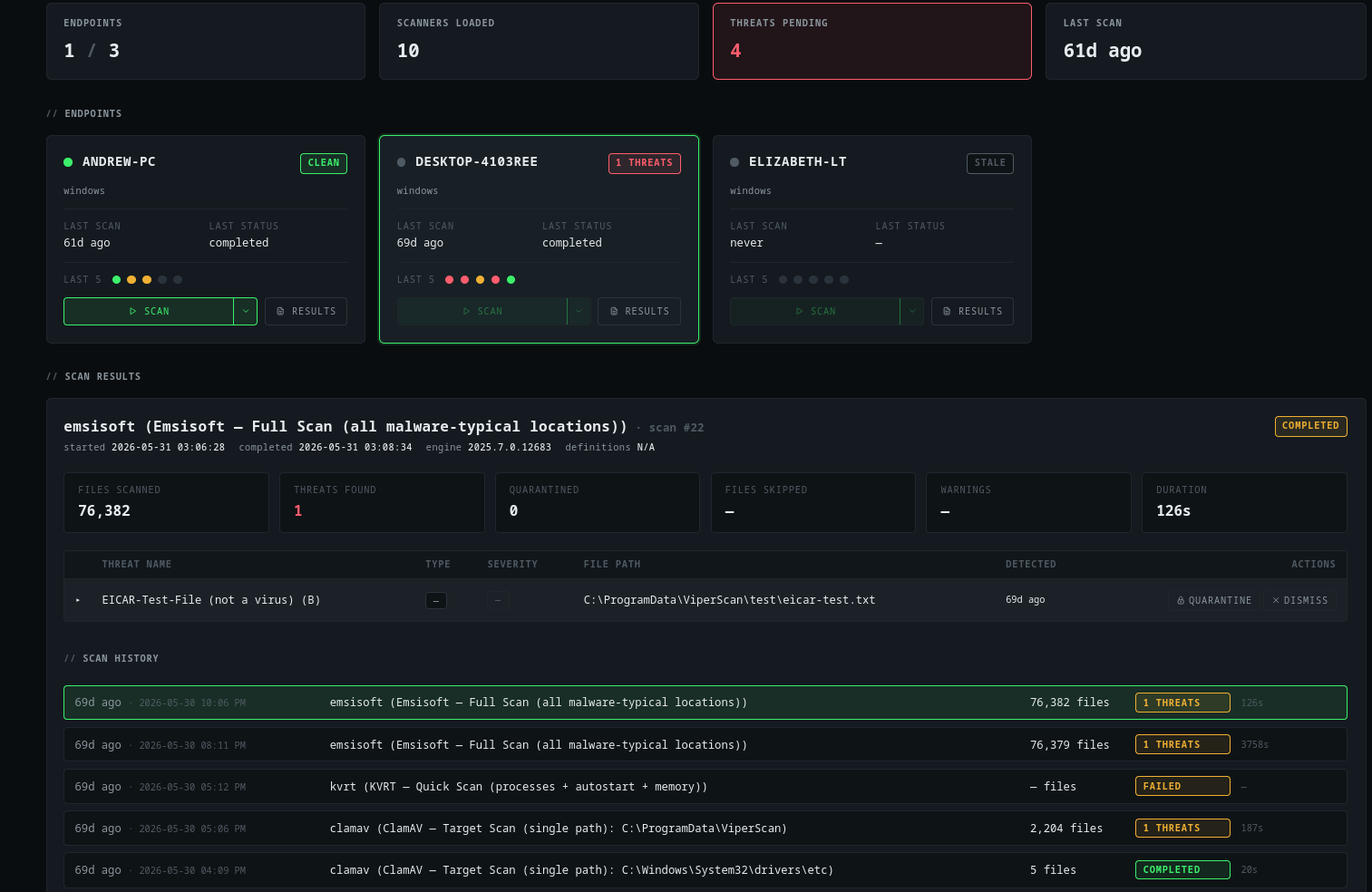Dismiss the EICAR-Test-File threat
The width and height of the screenshot is (1372, 892).
(x=1299, y=600)
